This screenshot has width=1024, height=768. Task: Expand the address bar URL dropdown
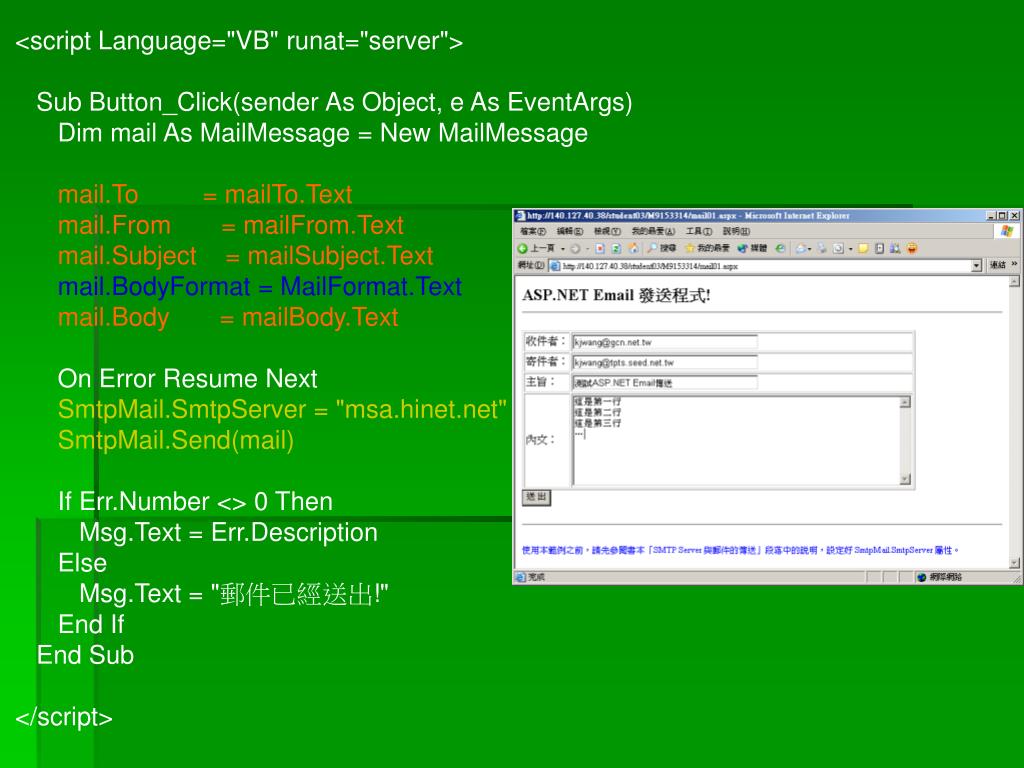point(976,266)
